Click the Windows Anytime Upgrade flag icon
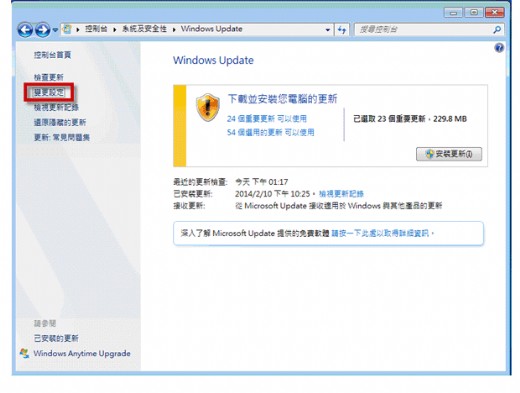Viewport: 520px width, 393px height. click(x=24, y=353)
